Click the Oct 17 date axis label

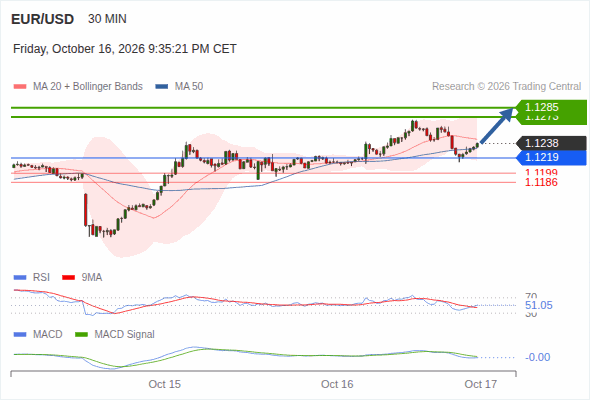click(x=481, y=384)
